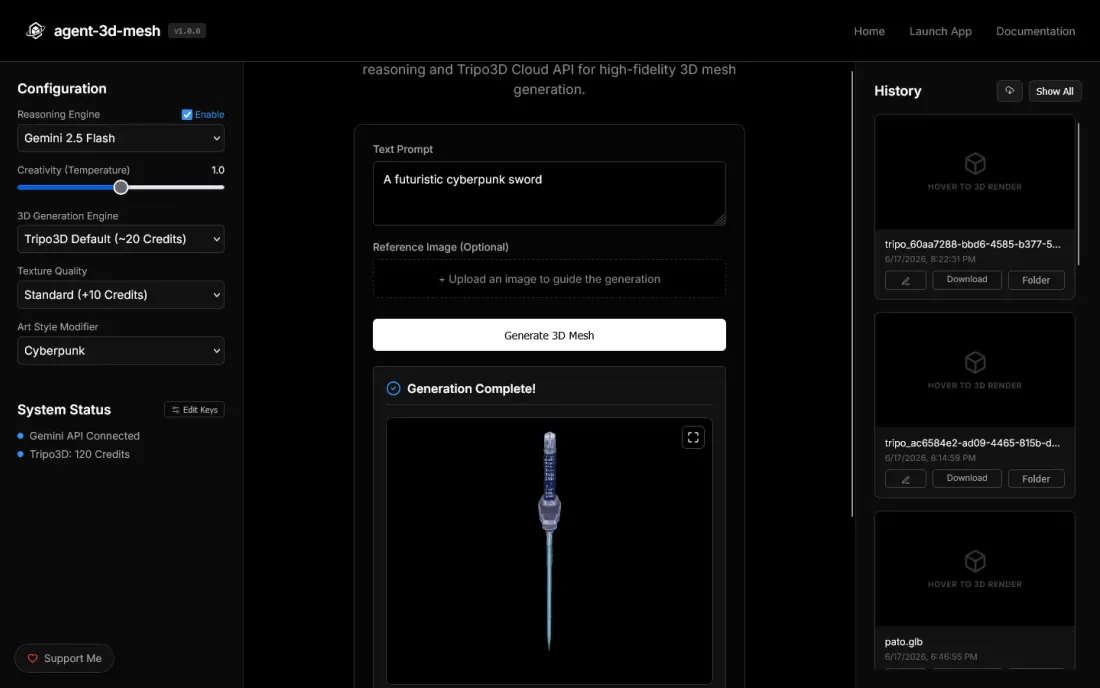
Task: Open the Reasoning Engine dropdown
Action: [121, 138]
